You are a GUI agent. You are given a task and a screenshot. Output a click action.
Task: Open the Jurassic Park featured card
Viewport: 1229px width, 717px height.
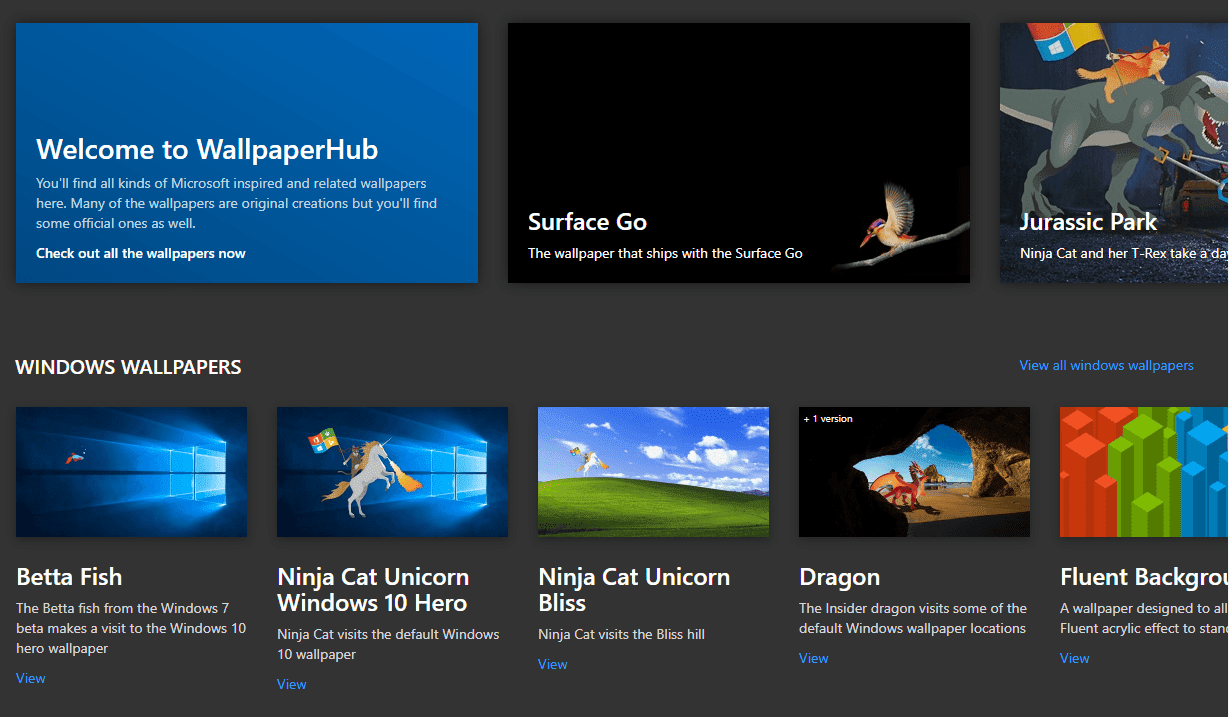tap(1113, 152)
